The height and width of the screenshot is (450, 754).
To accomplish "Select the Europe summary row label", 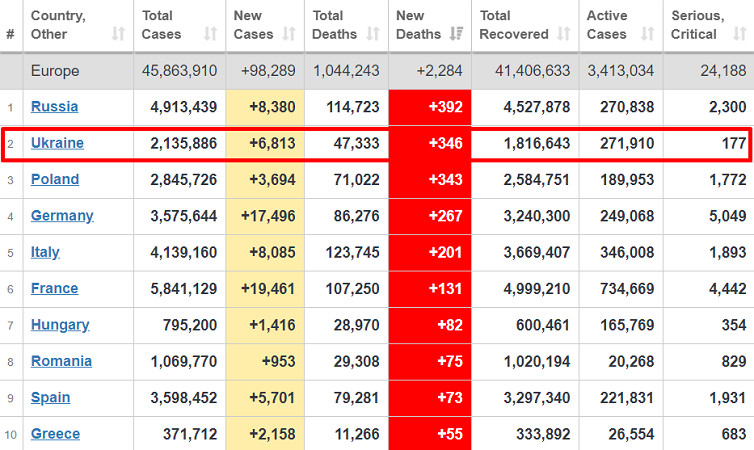I will (55, 71).
